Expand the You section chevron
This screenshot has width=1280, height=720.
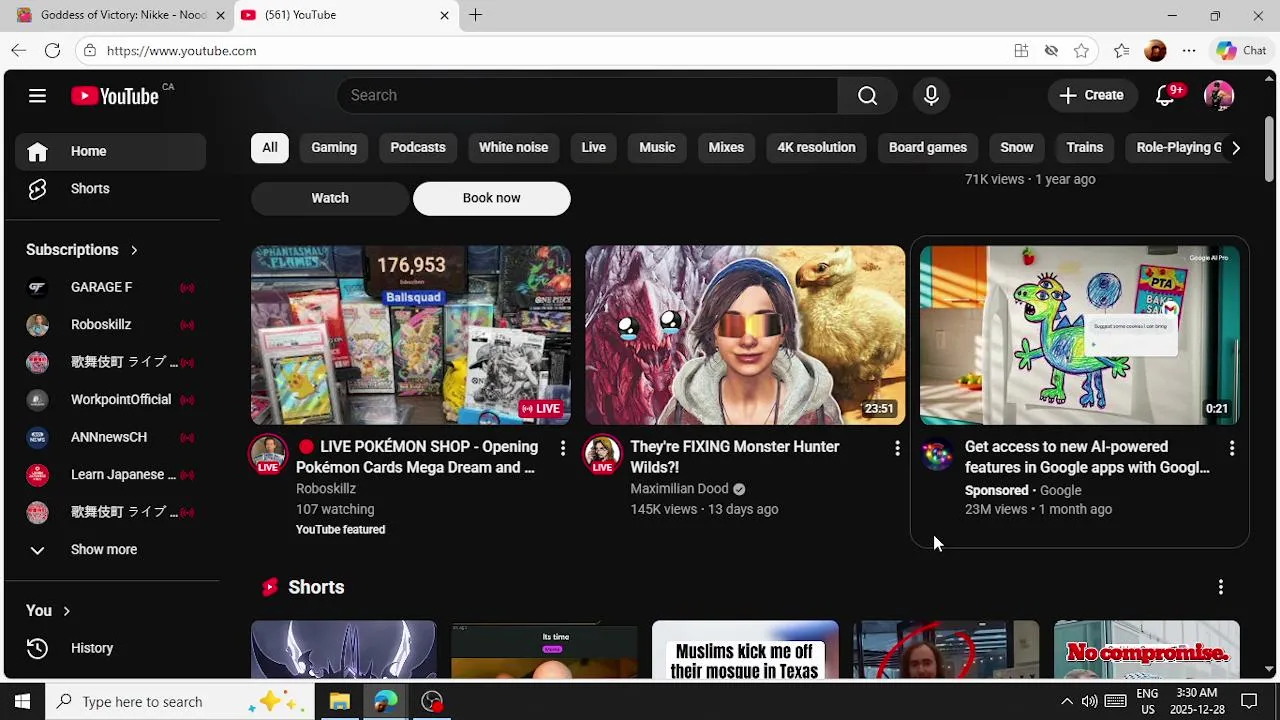click(66, 611)
